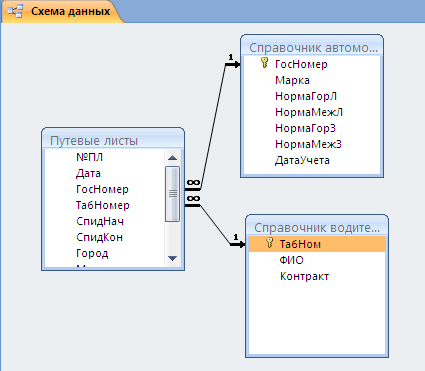Click the key icon next to ТабНом
Screen dimensions: 425x371
(269, 243)
